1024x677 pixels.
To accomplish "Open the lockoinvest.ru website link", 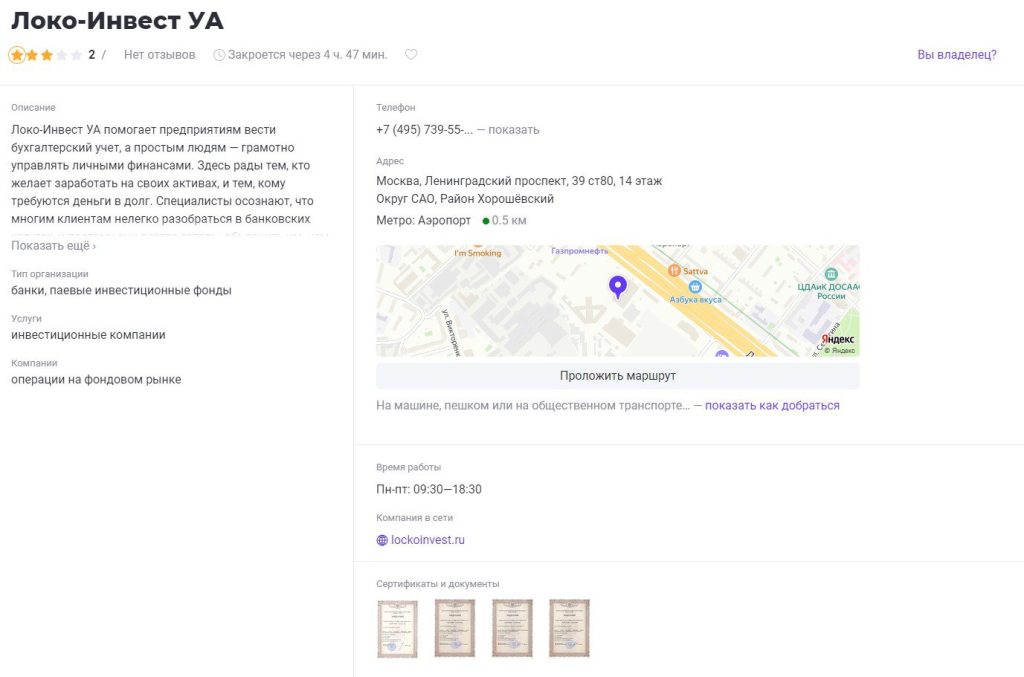I will (x=428, y=540).
